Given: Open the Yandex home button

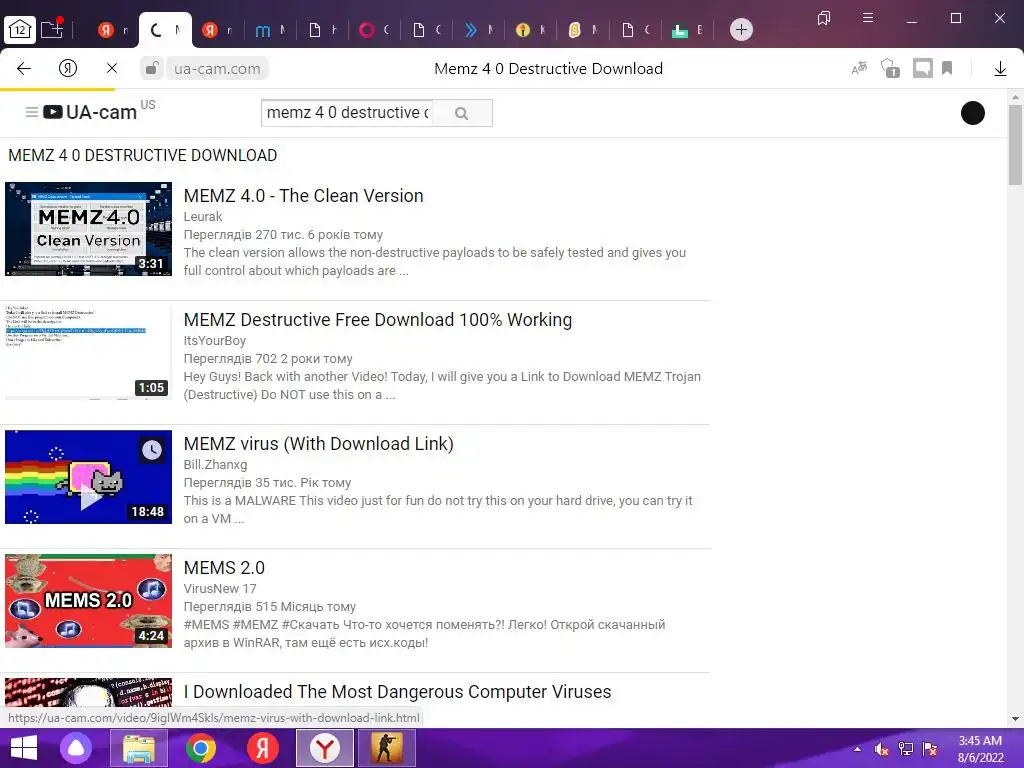Looking at the screenshot, I should click(x=68, y=68).
